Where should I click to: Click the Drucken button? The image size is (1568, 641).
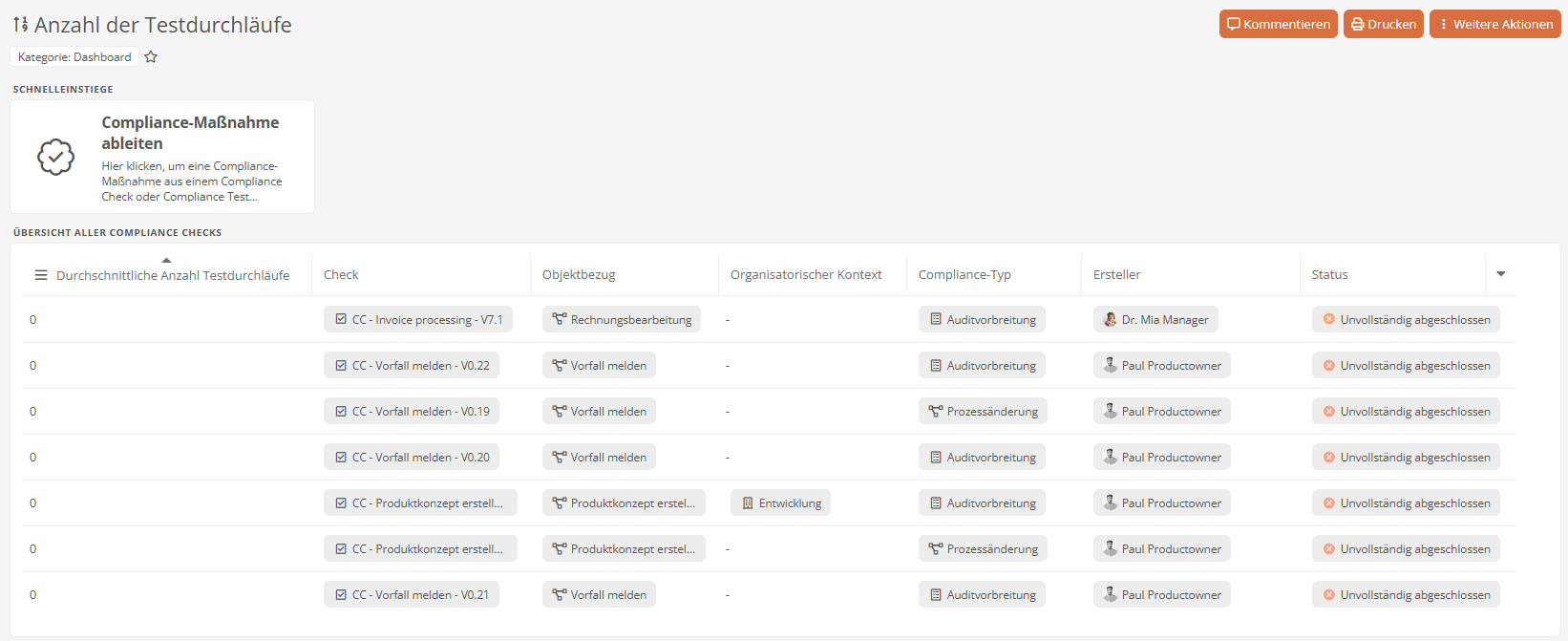(x=1383, y=24)
